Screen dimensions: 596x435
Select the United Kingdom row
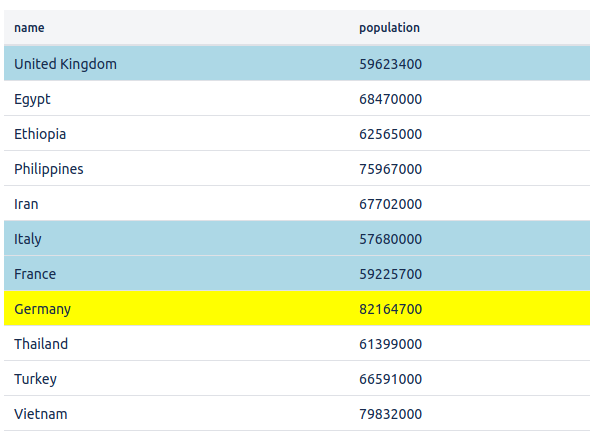tap(297, 64)
